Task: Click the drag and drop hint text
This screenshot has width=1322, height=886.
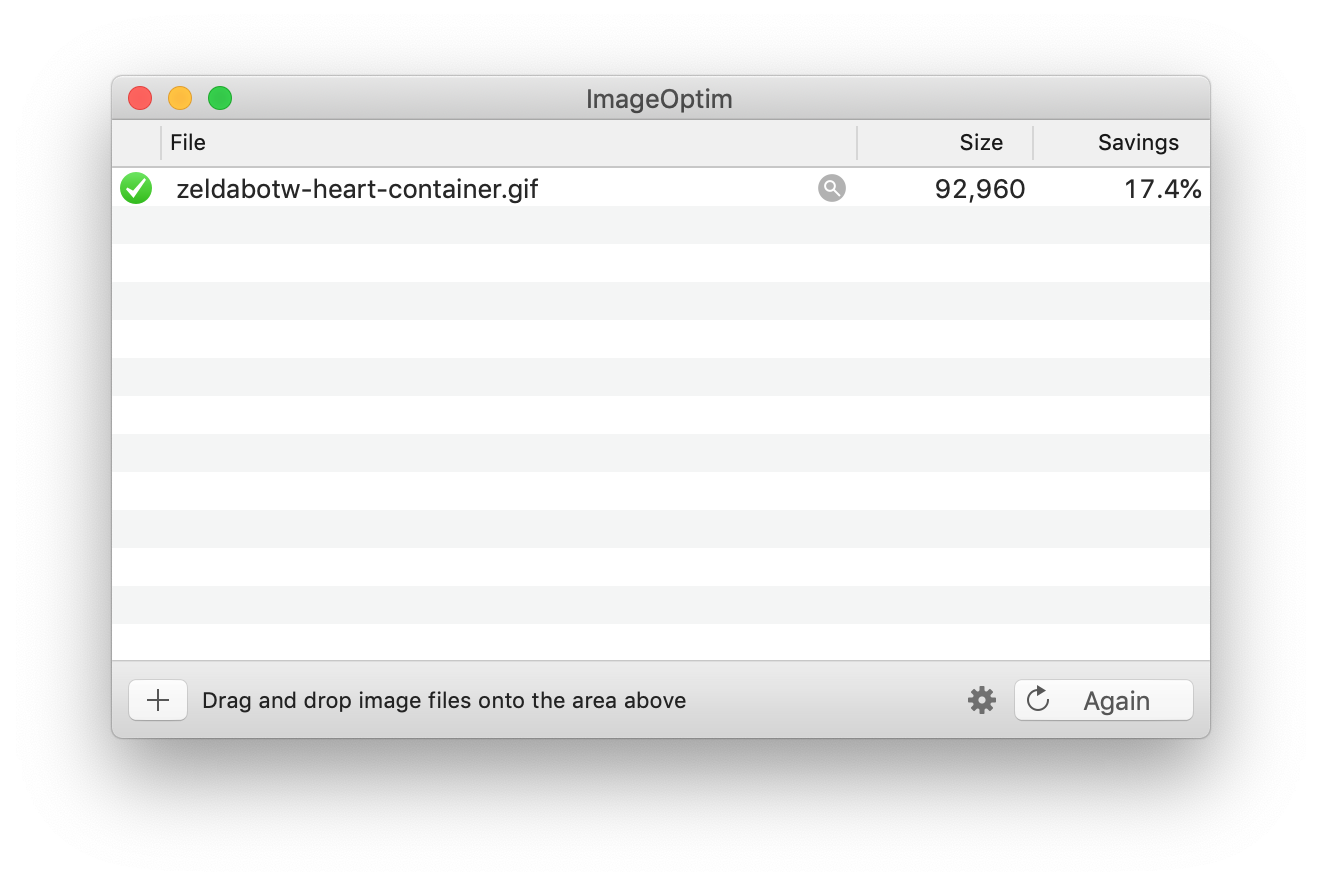Action: tap(444, 700)
